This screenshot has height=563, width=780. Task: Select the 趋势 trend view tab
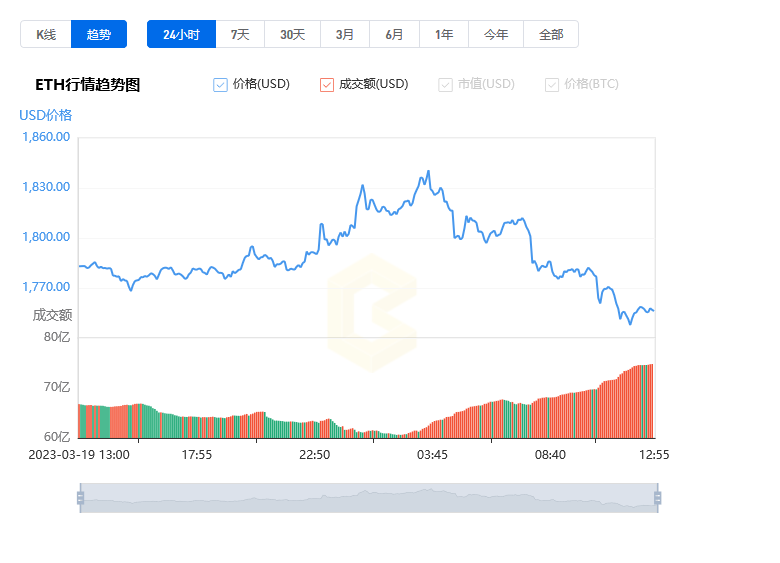pos(99,34)
